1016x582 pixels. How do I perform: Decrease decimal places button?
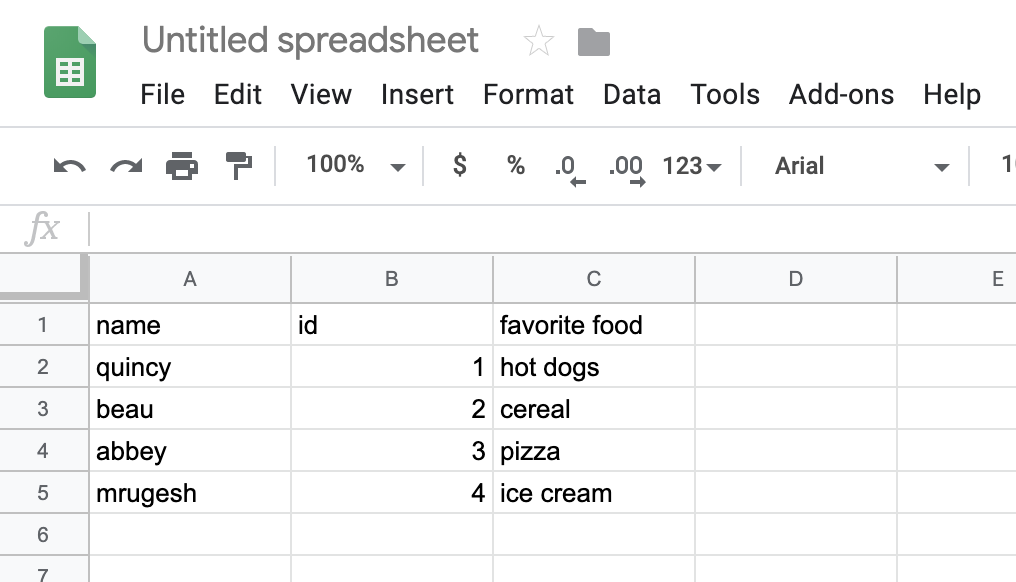tap(567, 167)
